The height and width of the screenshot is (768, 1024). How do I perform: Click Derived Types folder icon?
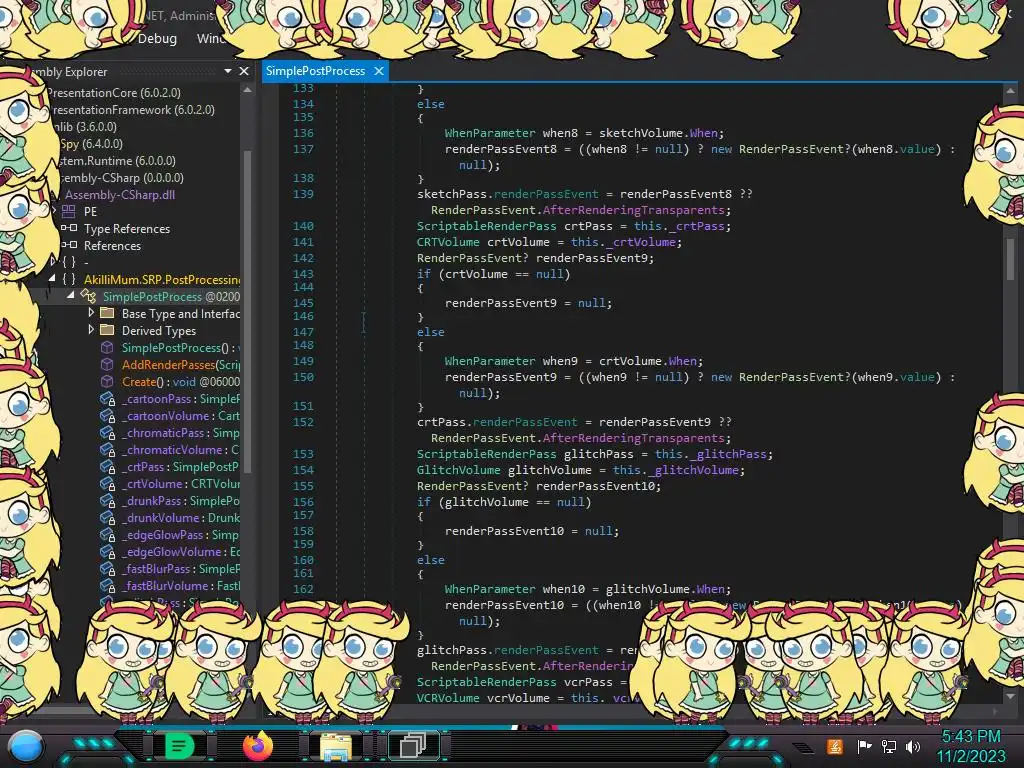107,330
